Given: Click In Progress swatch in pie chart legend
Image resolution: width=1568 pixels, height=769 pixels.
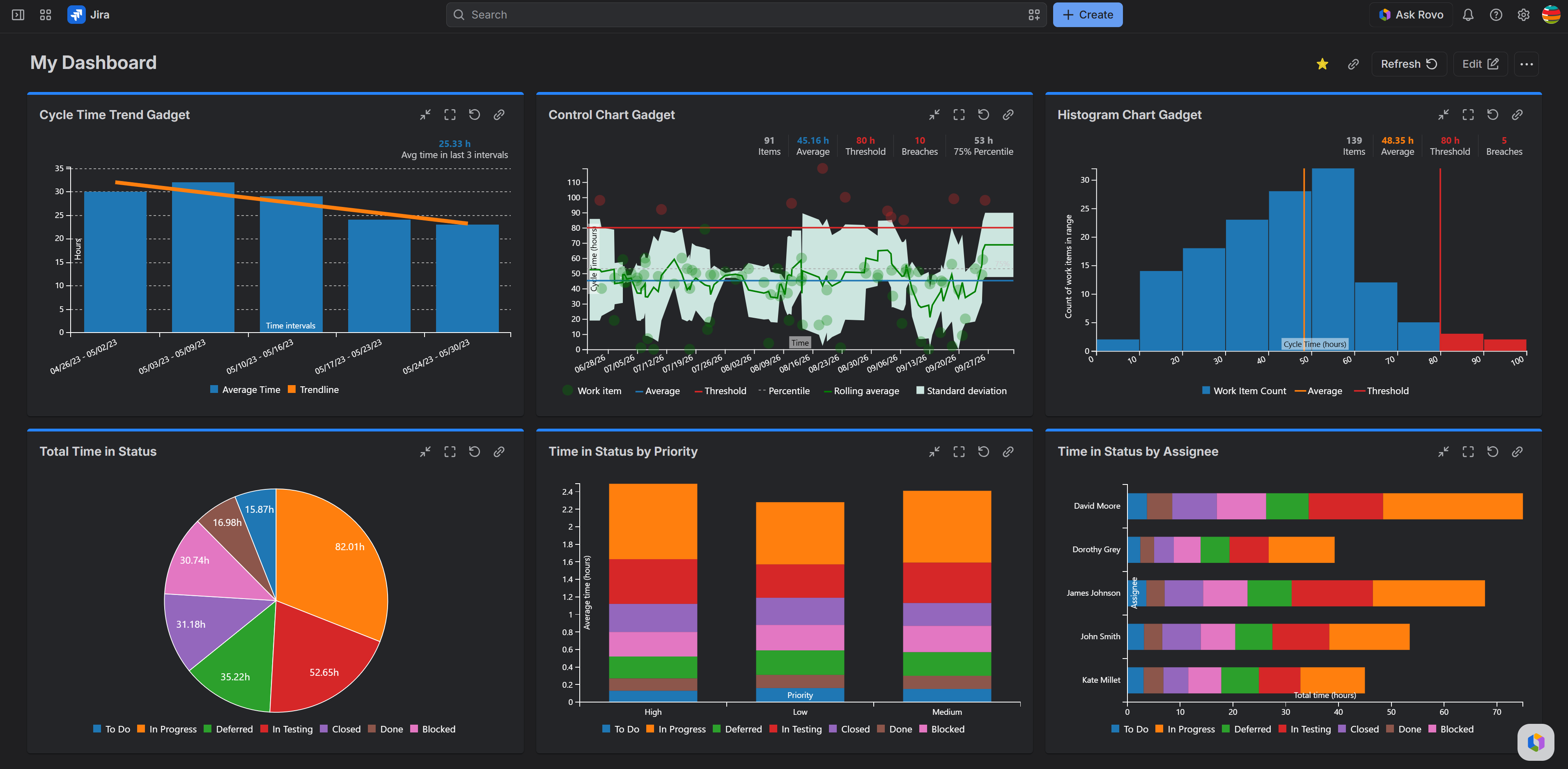Looking at the screenshot, I should [140, 728].
